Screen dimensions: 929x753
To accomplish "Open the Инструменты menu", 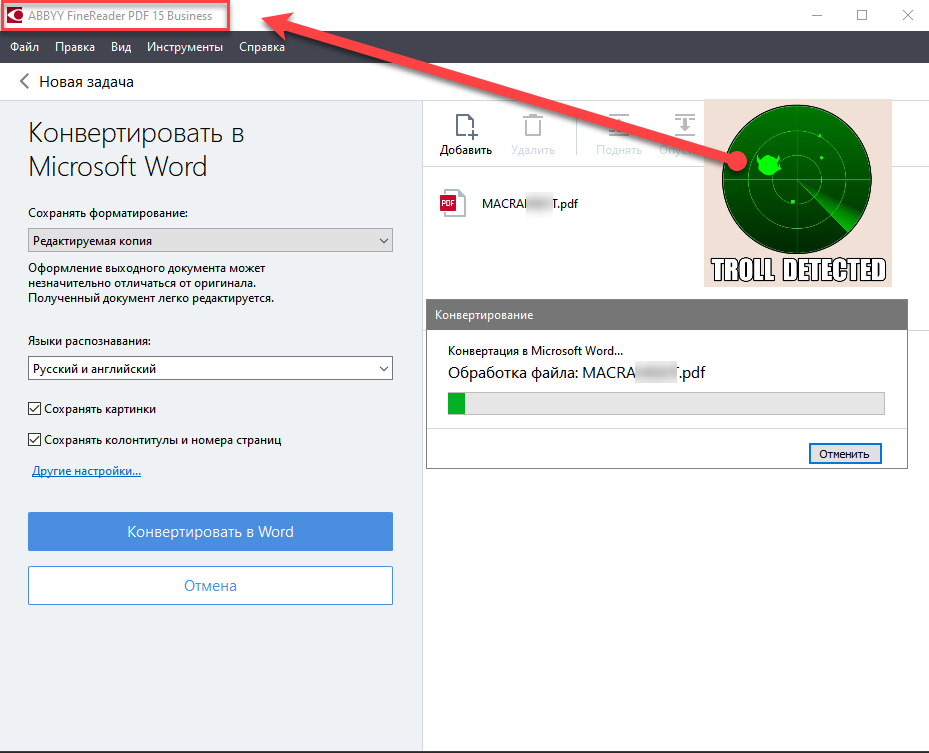I will (x=185, y=47).
